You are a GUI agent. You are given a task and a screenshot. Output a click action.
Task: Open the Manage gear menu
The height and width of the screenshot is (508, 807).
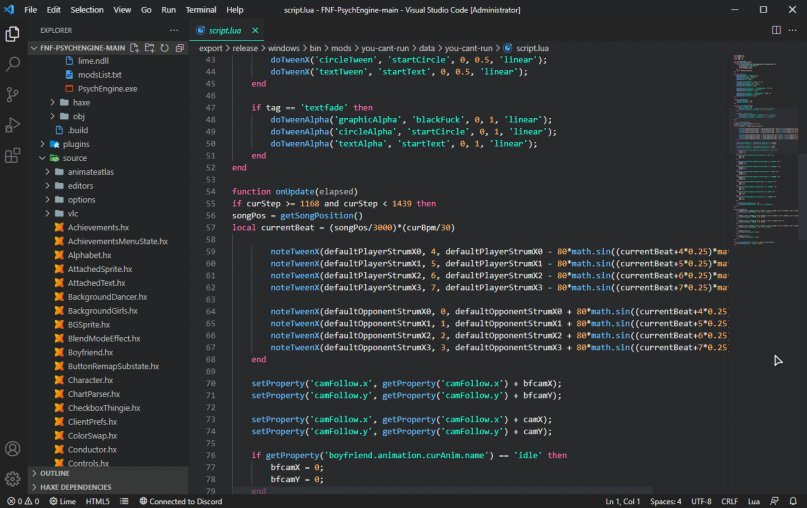[x=13, y=479]
